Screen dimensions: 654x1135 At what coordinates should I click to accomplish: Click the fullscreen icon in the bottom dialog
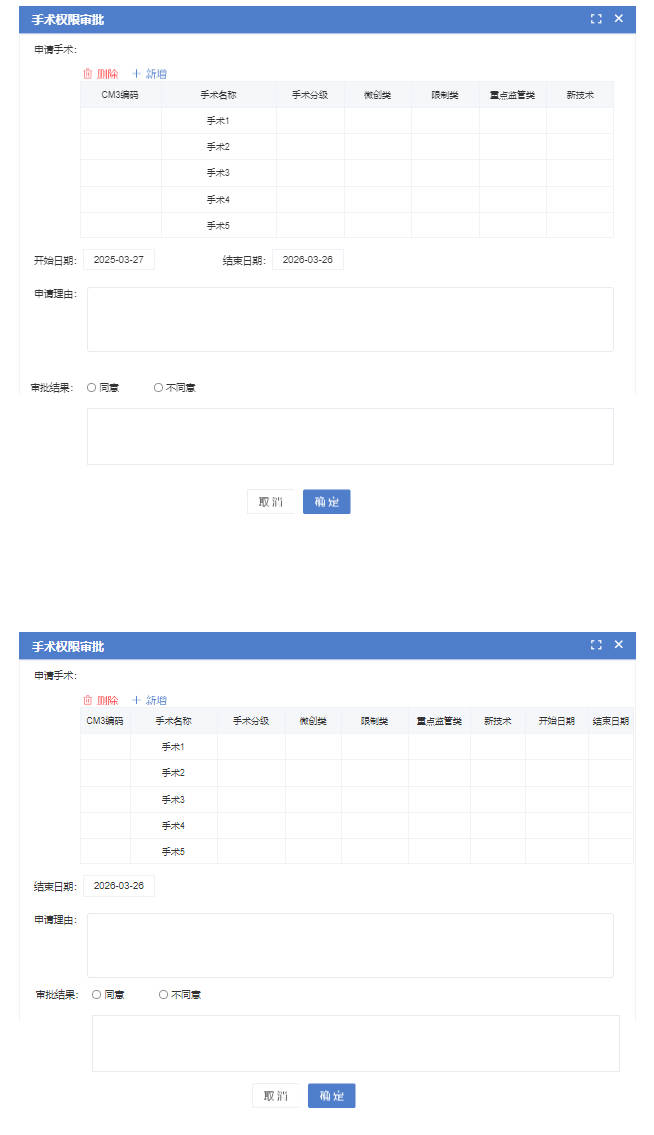[595, 644]
